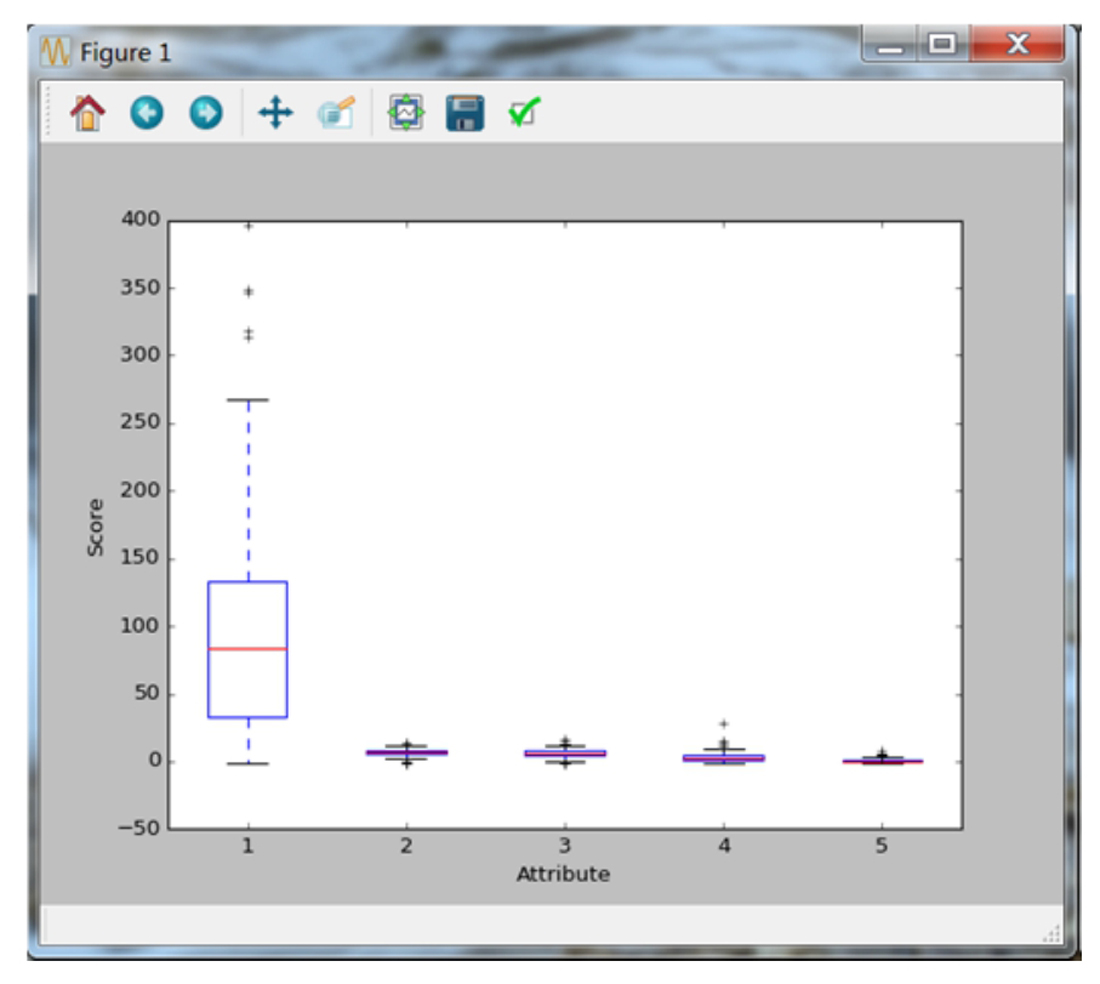
Task: Click the highest outlier above attribute 4
Action: coord(724,724)
